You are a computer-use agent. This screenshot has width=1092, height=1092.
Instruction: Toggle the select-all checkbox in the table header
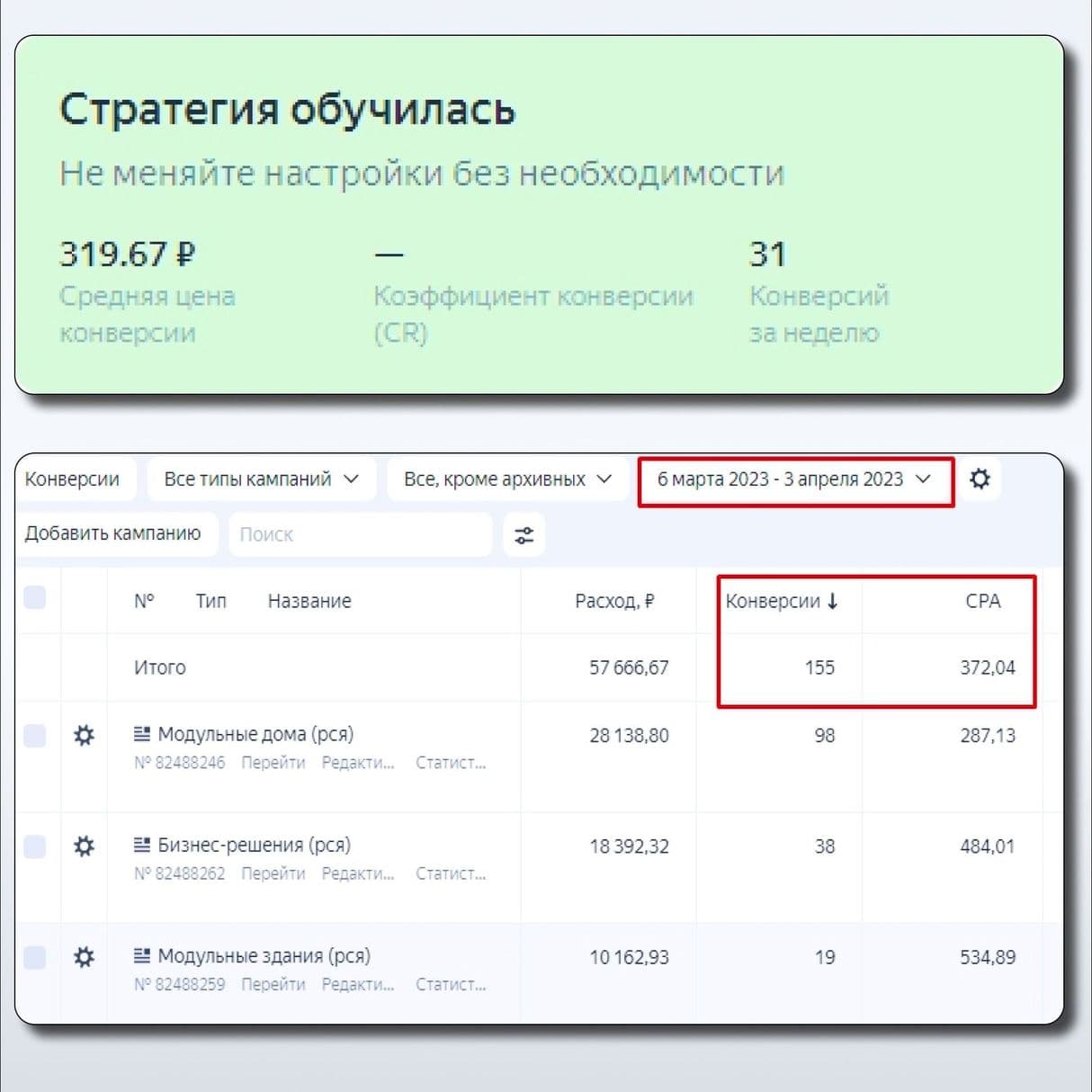[35, 597]
